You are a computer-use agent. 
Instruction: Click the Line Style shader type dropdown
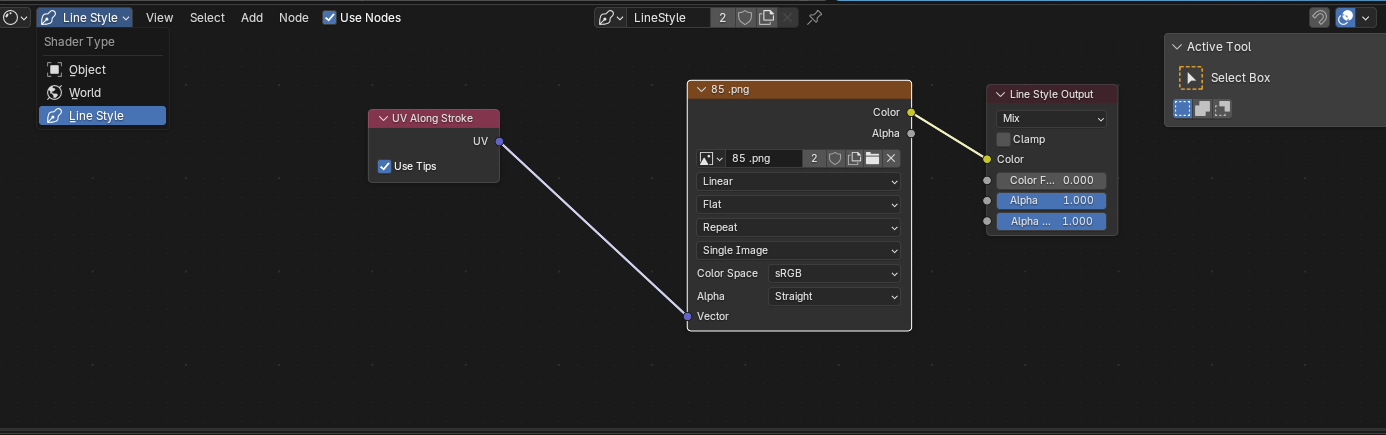85,17
